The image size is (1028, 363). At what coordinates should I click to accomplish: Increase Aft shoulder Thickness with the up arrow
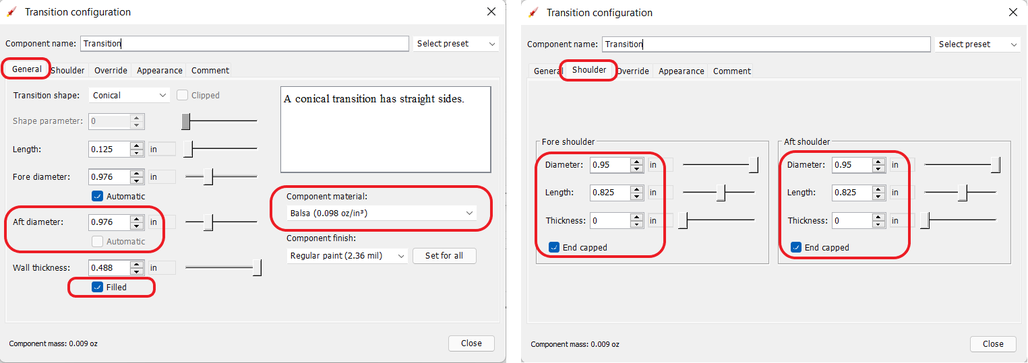(x=879, y=217)
